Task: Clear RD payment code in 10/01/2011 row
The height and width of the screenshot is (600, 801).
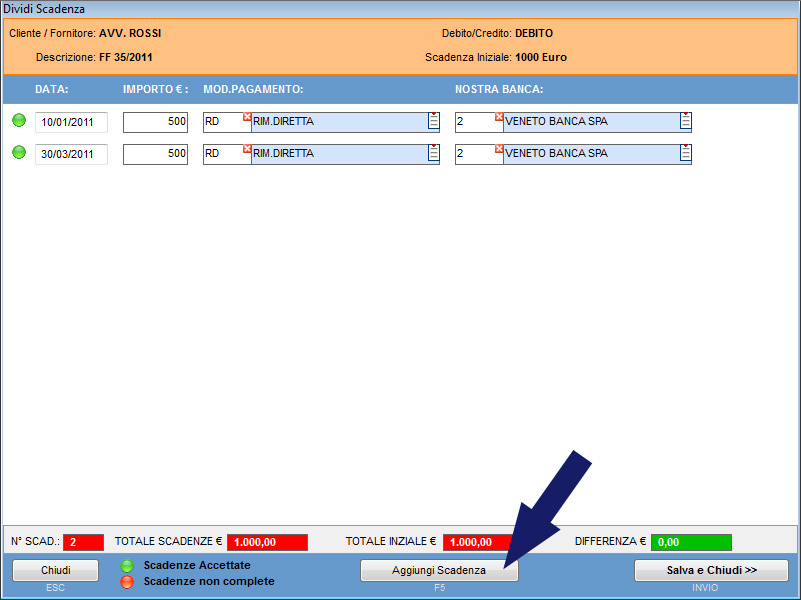Action: tap(247, 117)
